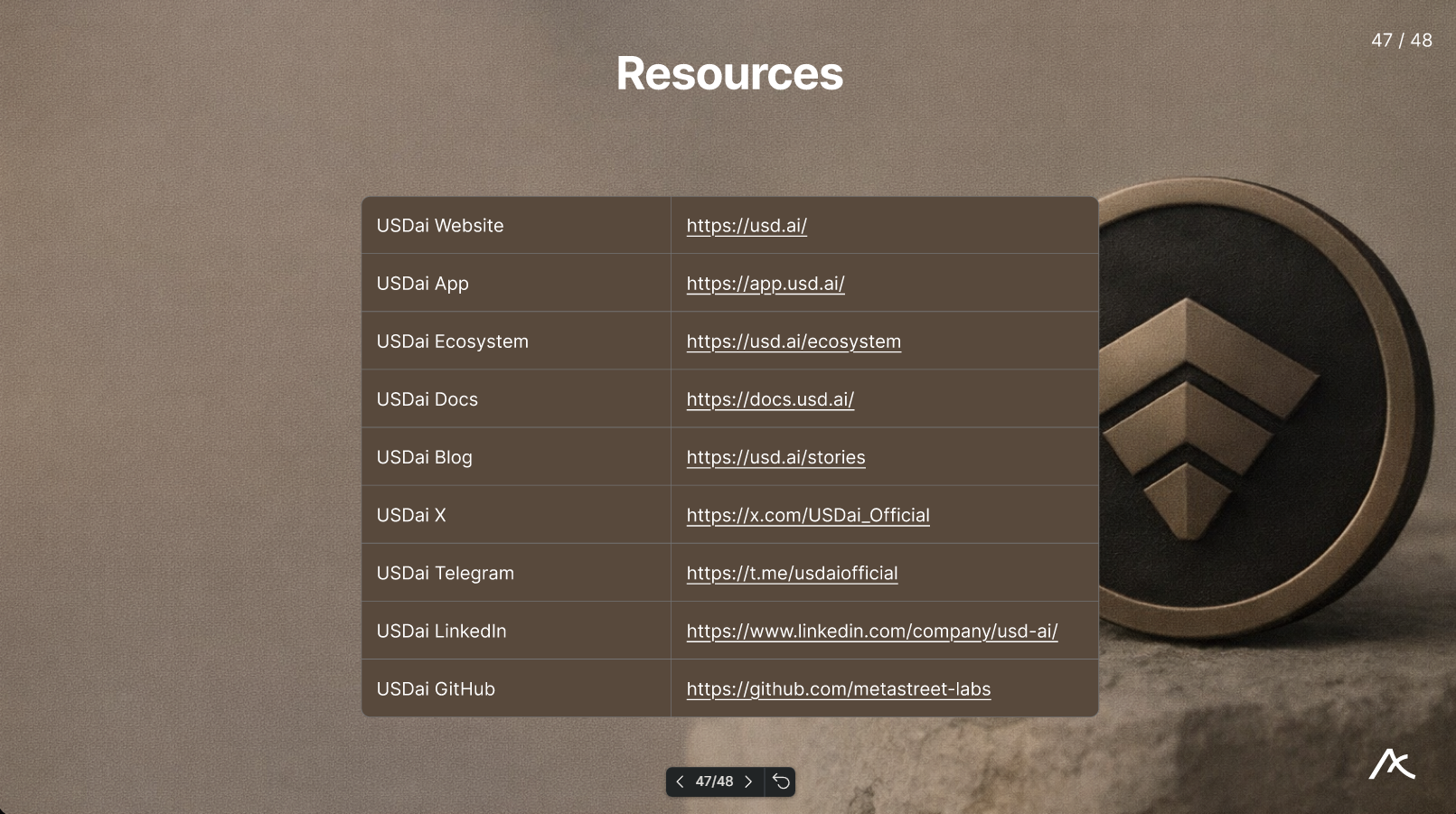Visit the usd.ai/ecosystem link
This screenshot has height=814, width=1456.
coord(793,342)
